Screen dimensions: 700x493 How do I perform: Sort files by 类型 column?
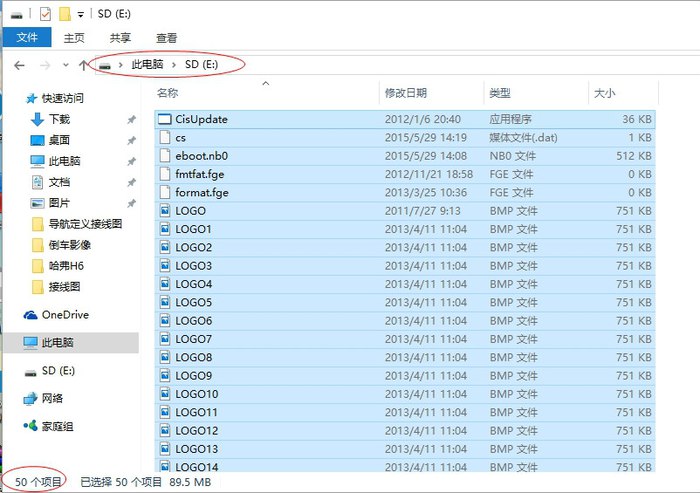pos(500,93)
